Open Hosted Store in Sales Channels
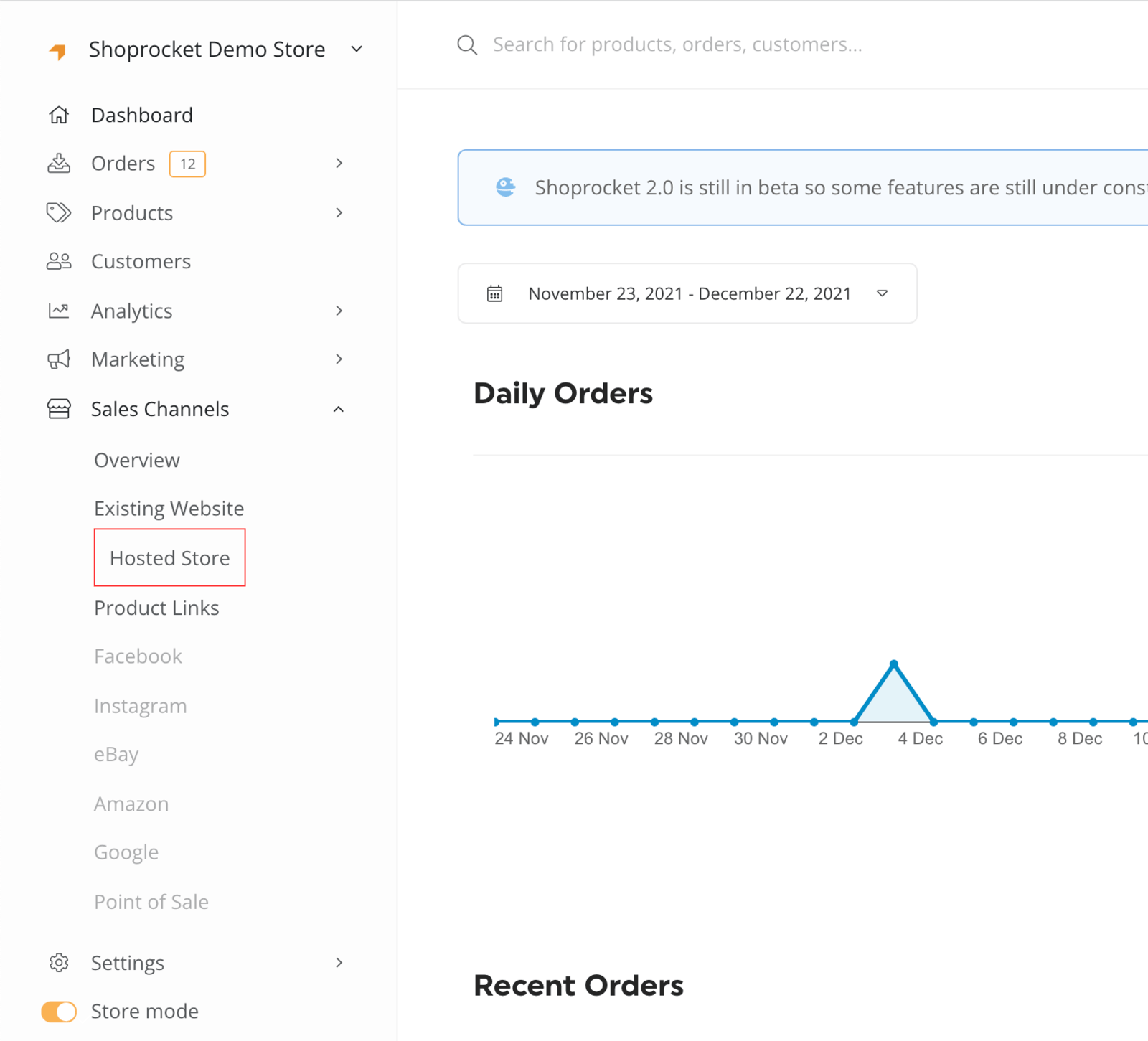1148x1041 pixels. (x=169, y=558)
